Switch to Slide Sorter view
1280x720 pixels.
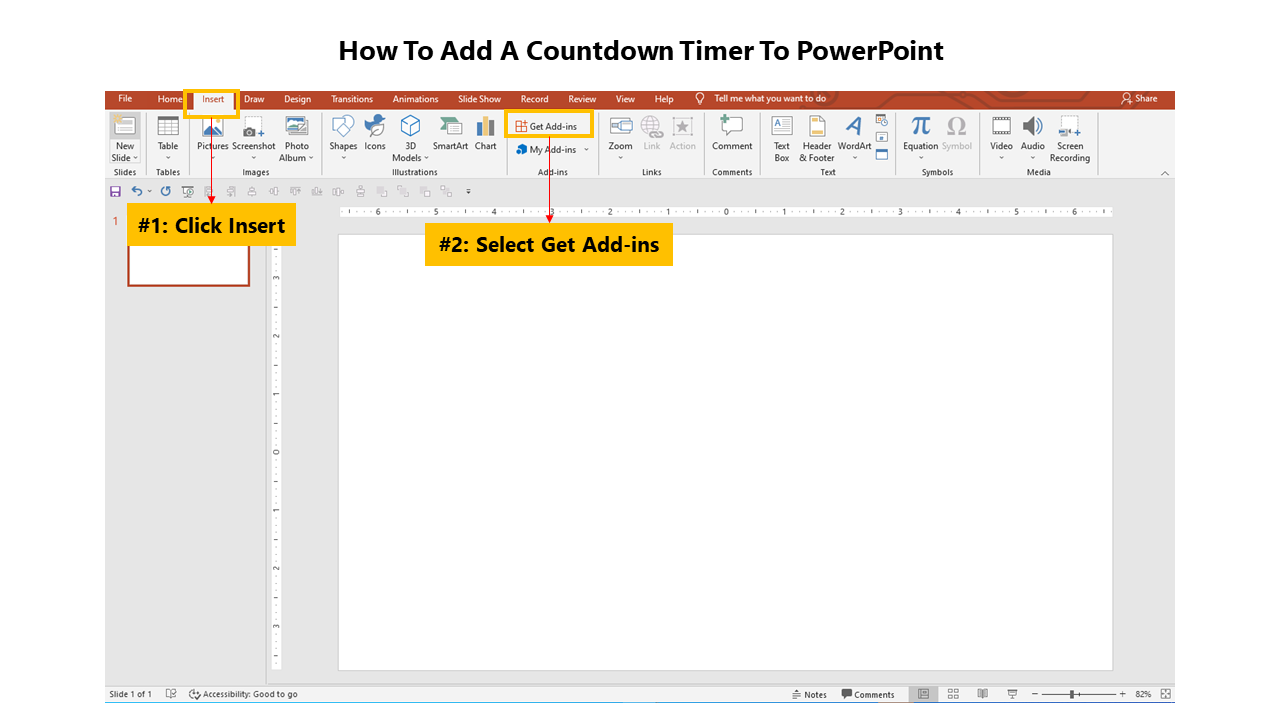953,694
